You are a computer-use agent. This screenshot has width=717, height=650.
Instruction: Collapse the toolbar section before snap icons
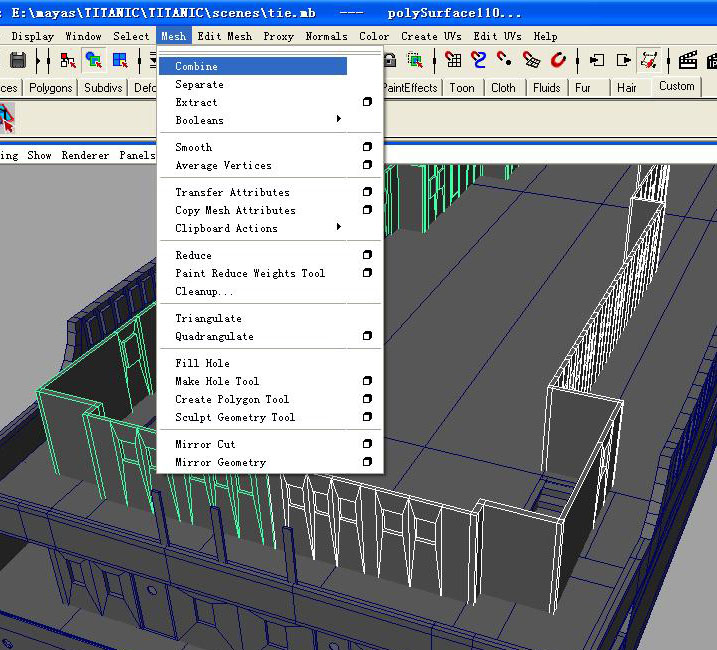coord(434,60)
